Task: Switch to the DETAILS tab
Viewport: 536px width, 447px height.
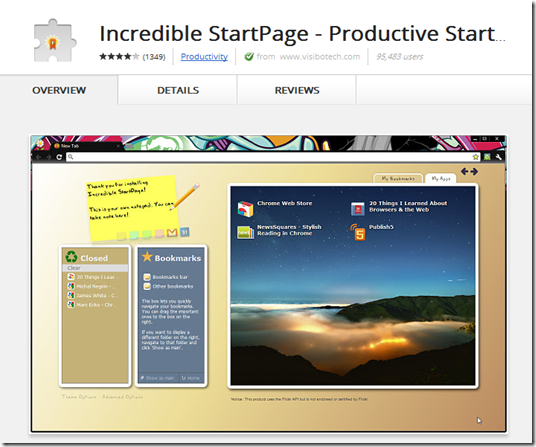Action: coord(178,90)
